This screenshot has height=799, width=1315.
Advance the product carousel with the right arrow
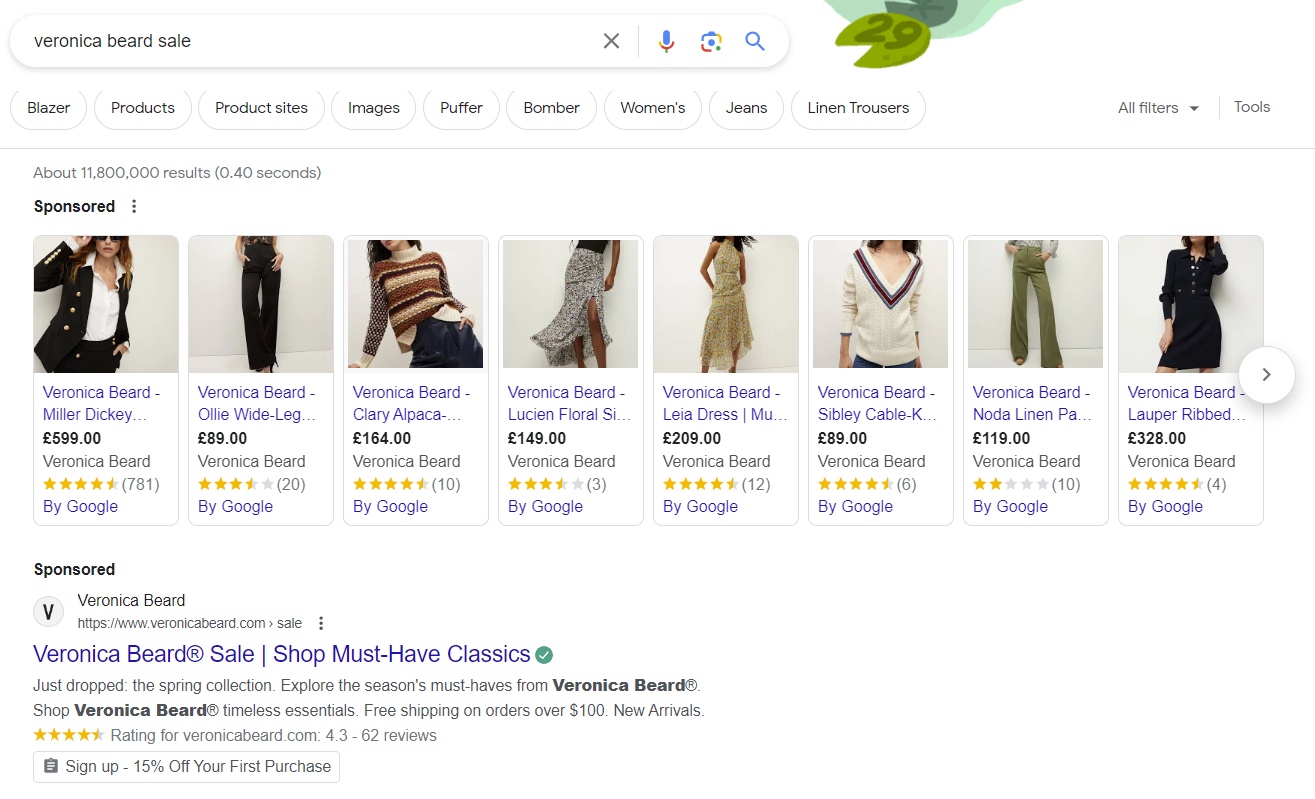click(x=1266, y=374)
